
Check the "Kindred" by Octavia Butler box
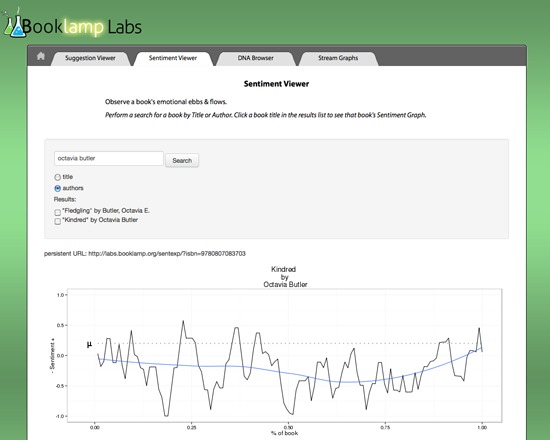pyautogui.click(x=58, y=221)
